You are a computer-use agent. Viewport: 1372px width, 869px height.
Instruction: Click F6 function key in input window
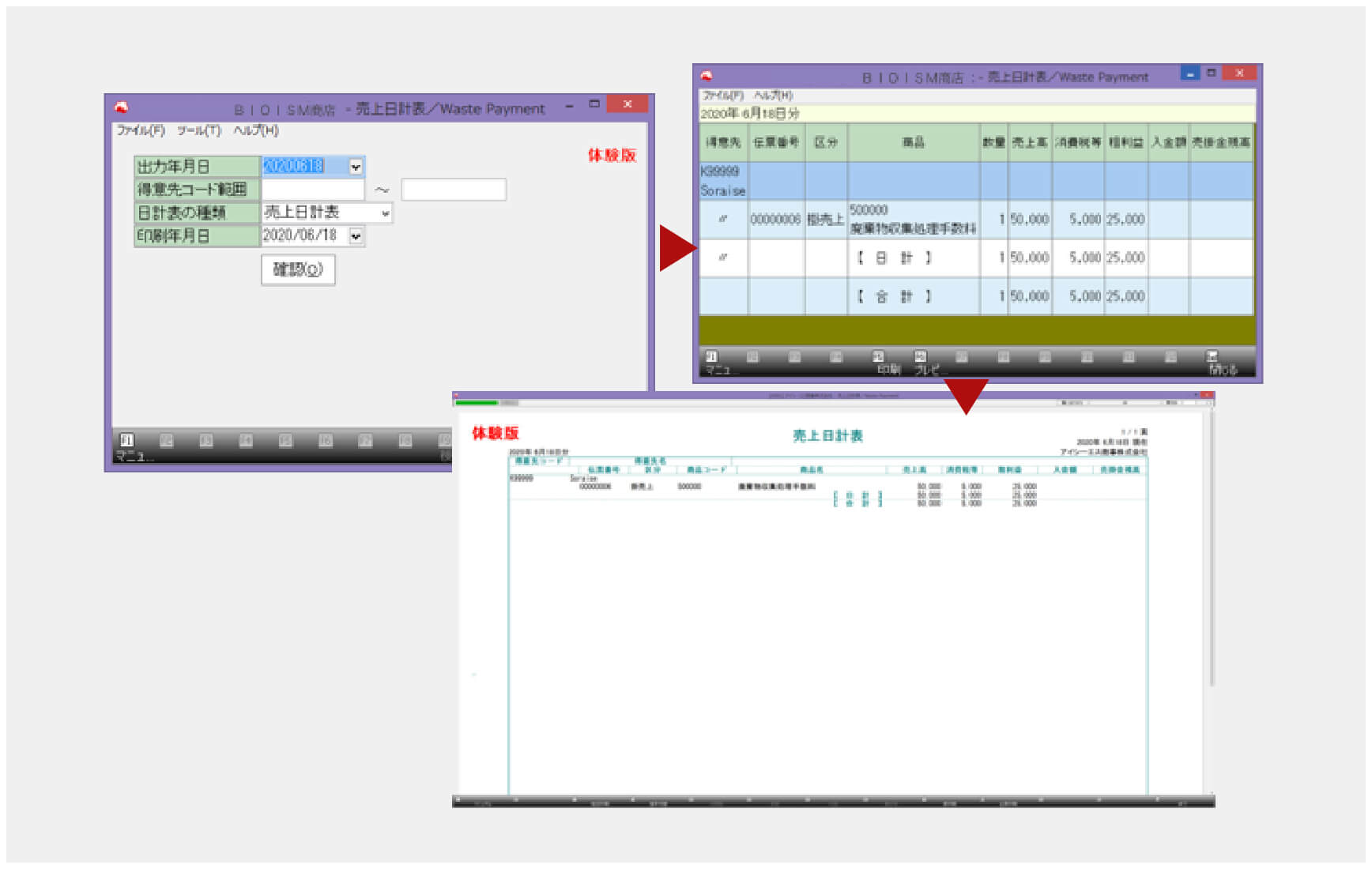[x=325, y=441]
